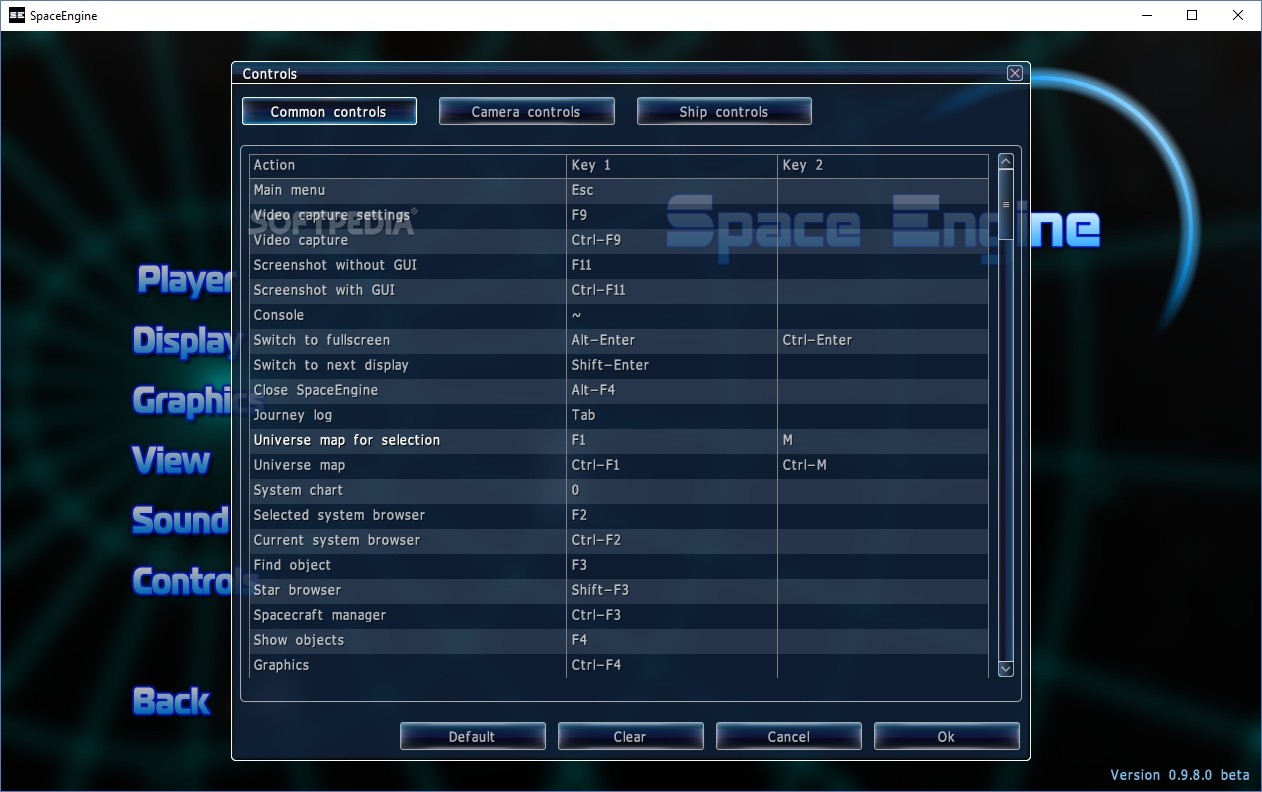Click Action column header
1262x792 pixels.
[x=407, y=165]
